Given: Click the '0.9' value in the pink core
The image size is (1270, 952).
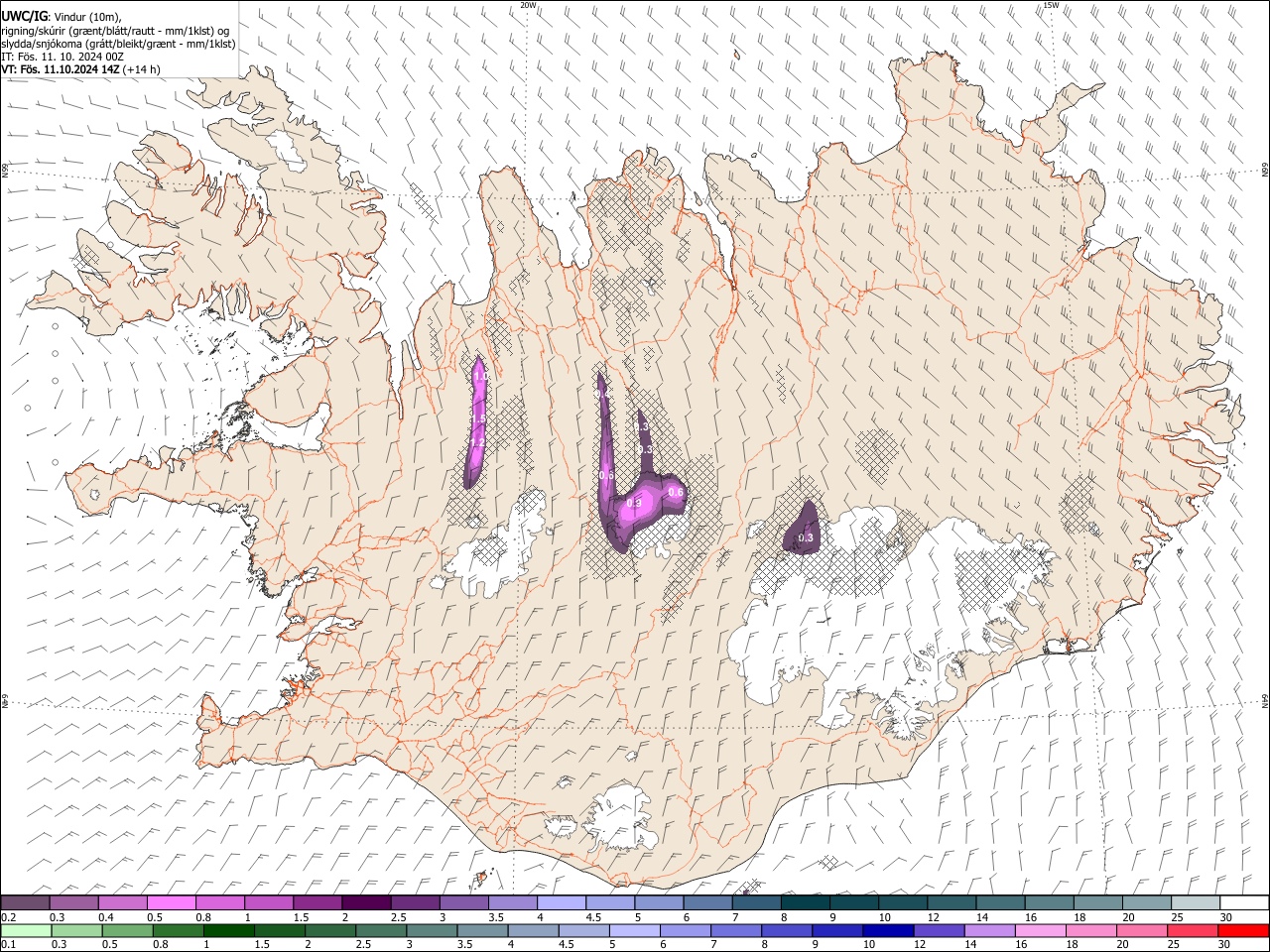Looking at the screenshot, I should 635,504.
